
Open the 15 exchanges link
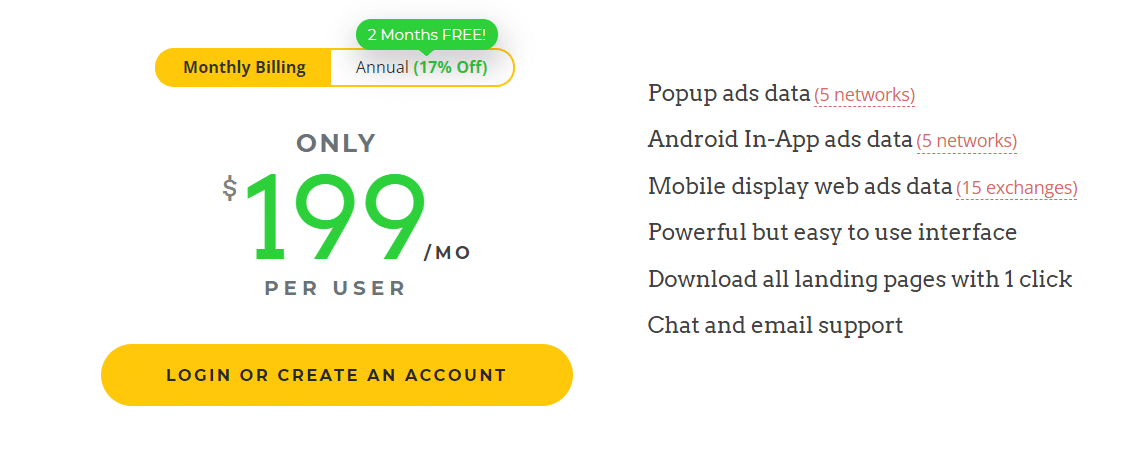1016,188
